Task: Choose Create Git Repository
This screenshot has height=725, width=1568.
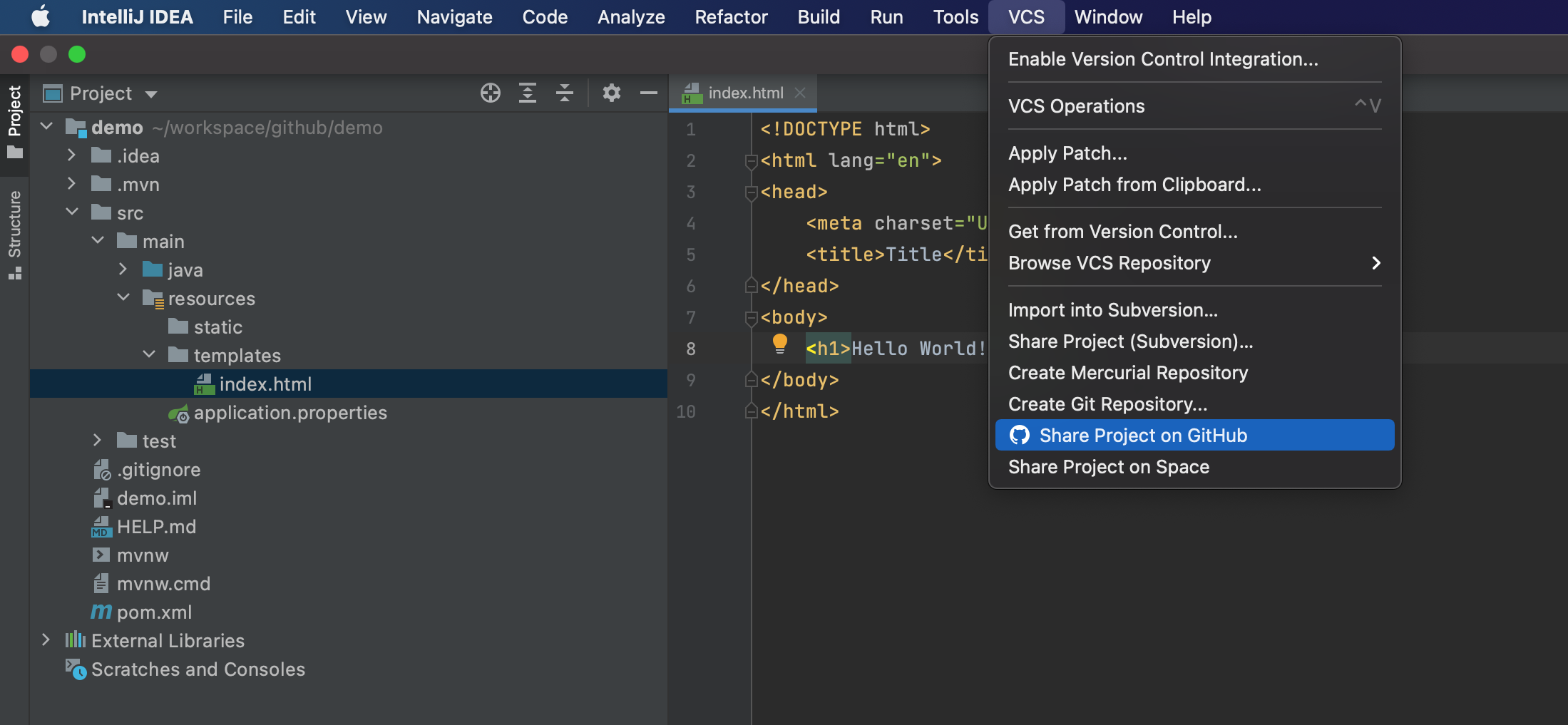Action: [x=1194, y=404]
